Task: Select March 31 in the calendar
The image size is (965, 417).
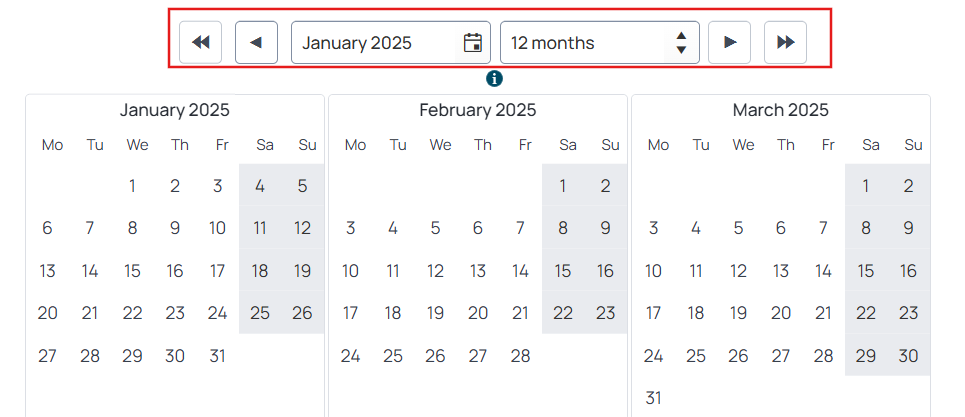Action: (654, 398)
